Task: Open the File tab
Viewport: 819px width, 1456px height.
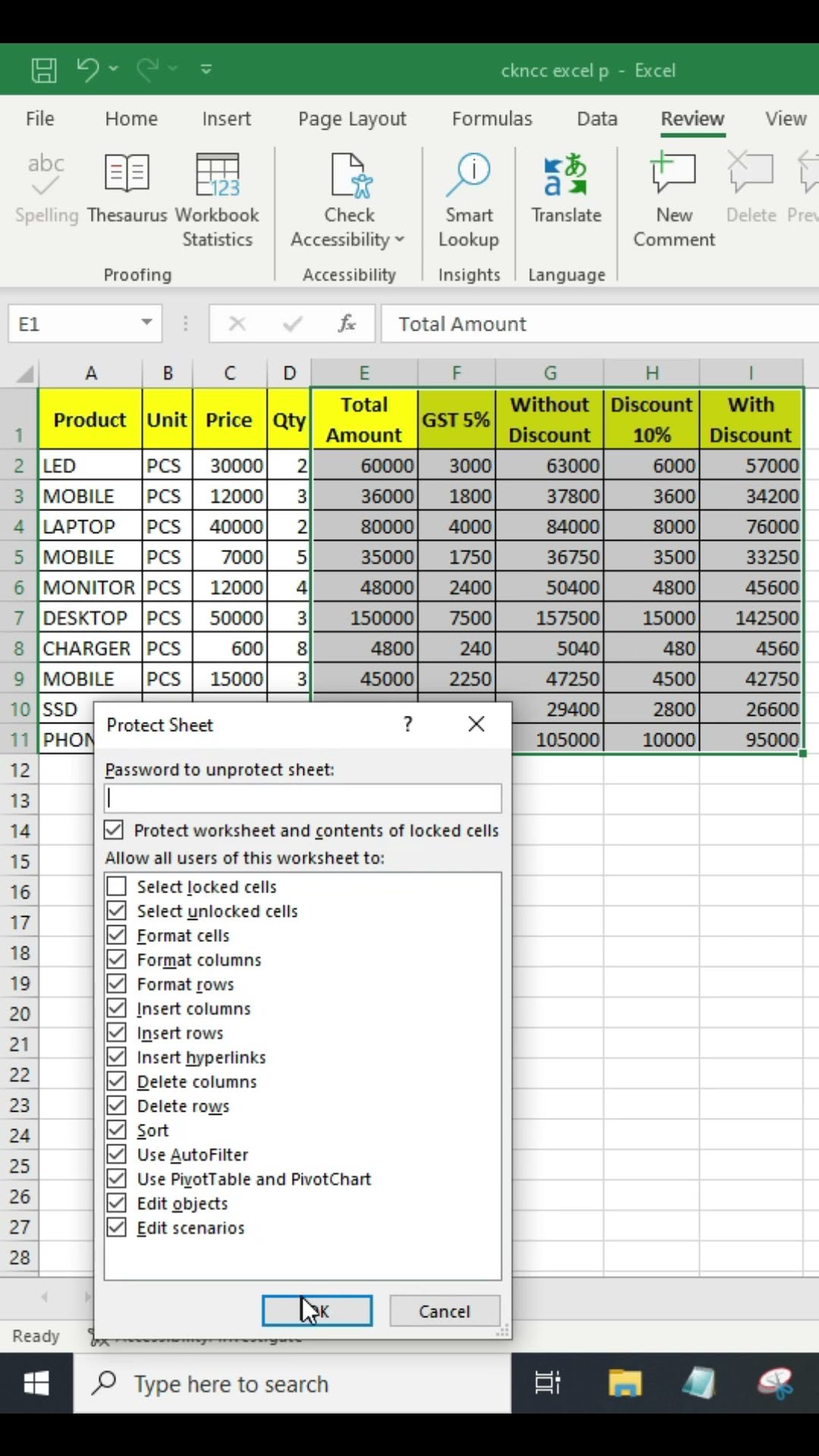Action: pos(39,119)
